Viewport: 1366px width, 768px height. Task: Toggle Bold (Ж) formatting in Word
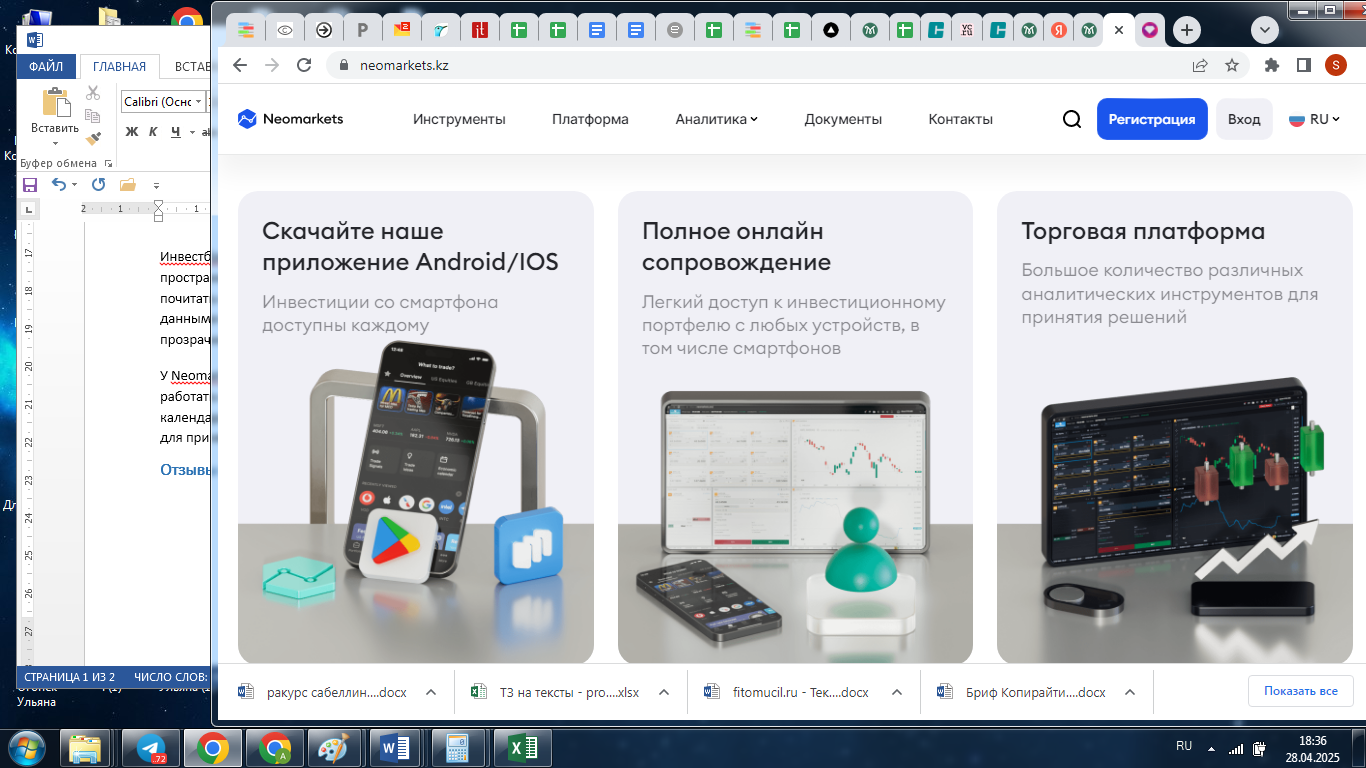(x=131, y=132)
